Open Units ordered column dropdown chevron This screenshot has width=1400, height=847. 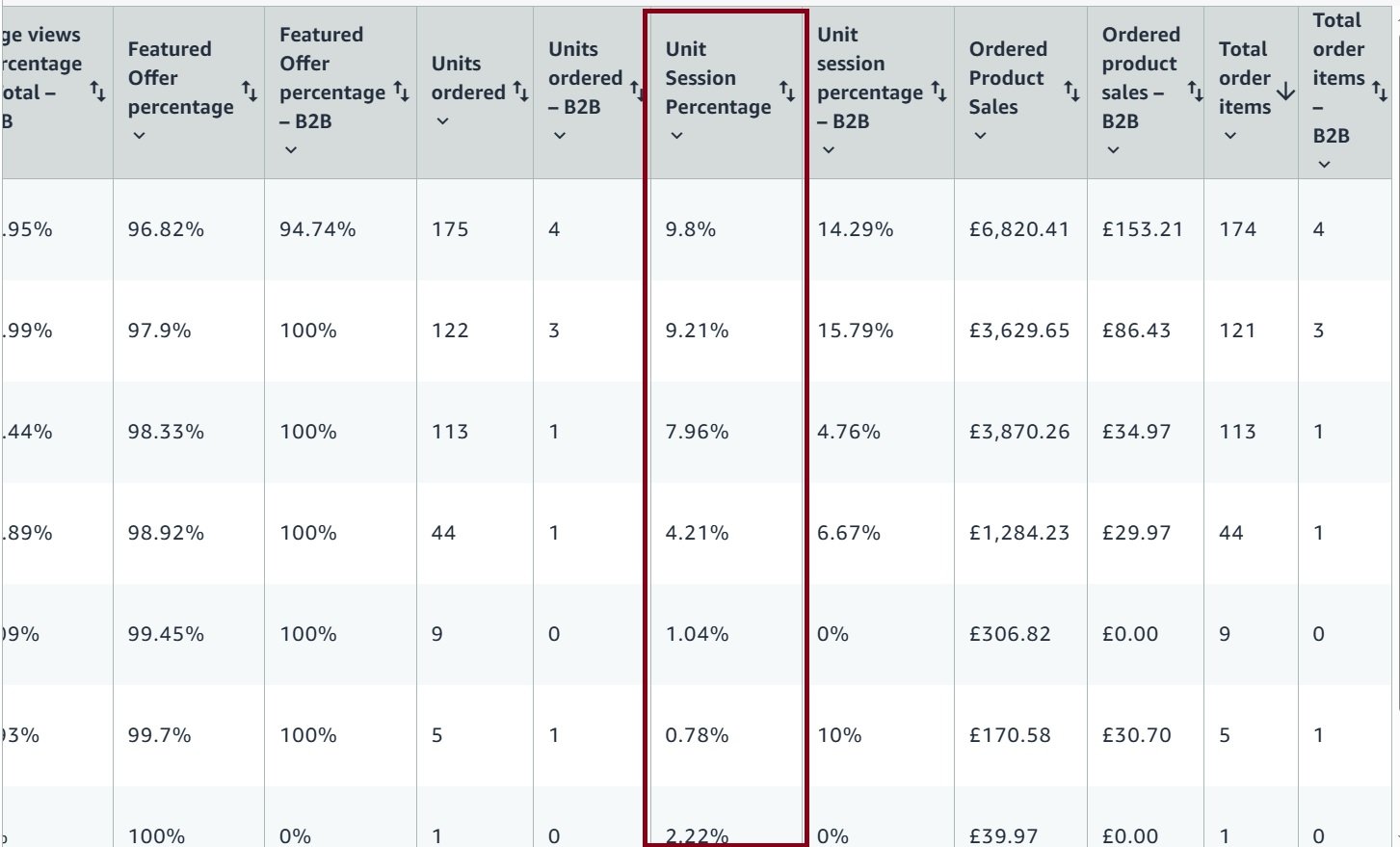443,121
